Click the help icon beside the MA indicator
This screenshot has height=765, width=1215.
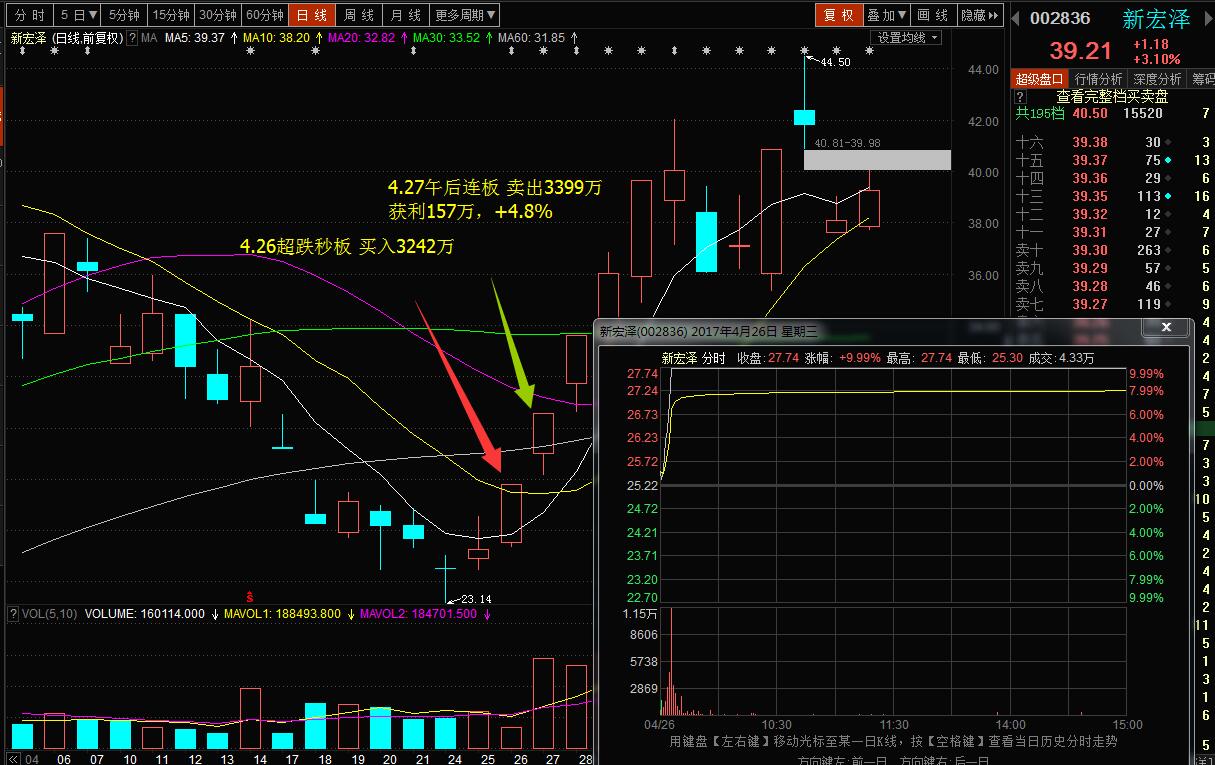(133, 38)
